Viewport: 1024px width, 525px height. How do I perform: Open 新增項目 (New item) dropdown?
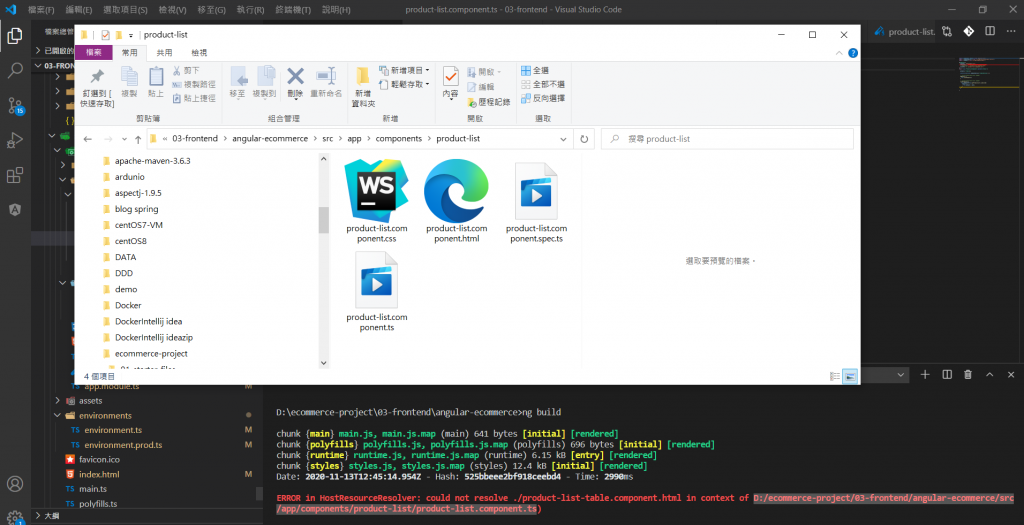click(x=404, y=70)
